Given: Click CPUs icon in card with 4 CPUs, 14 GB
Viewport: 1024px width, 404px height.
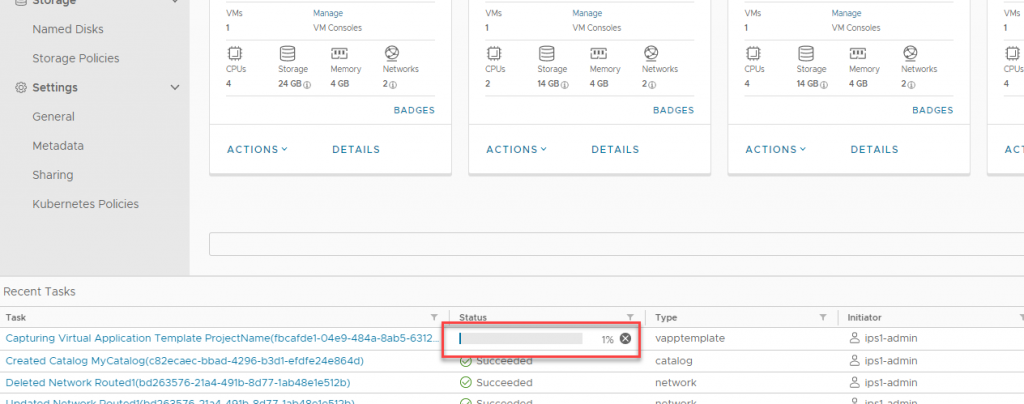Looking at the screenshot, I should tap(752, 53).
